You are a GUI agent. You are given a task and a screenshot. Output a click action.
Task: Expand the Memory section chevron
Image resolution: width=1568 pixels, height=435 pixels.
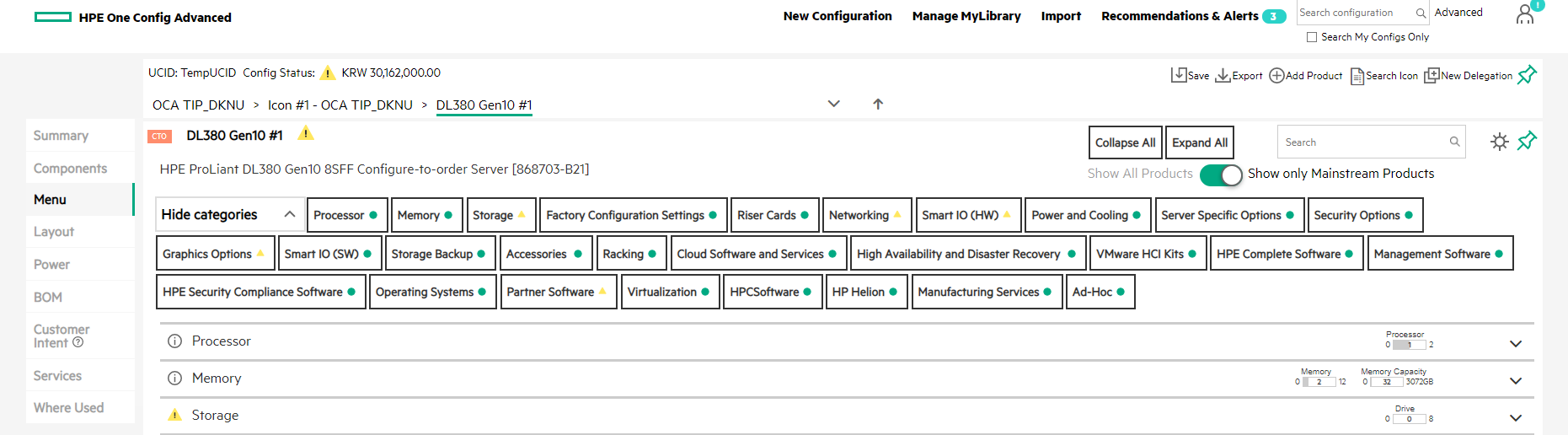click(x=1516, y=381)
